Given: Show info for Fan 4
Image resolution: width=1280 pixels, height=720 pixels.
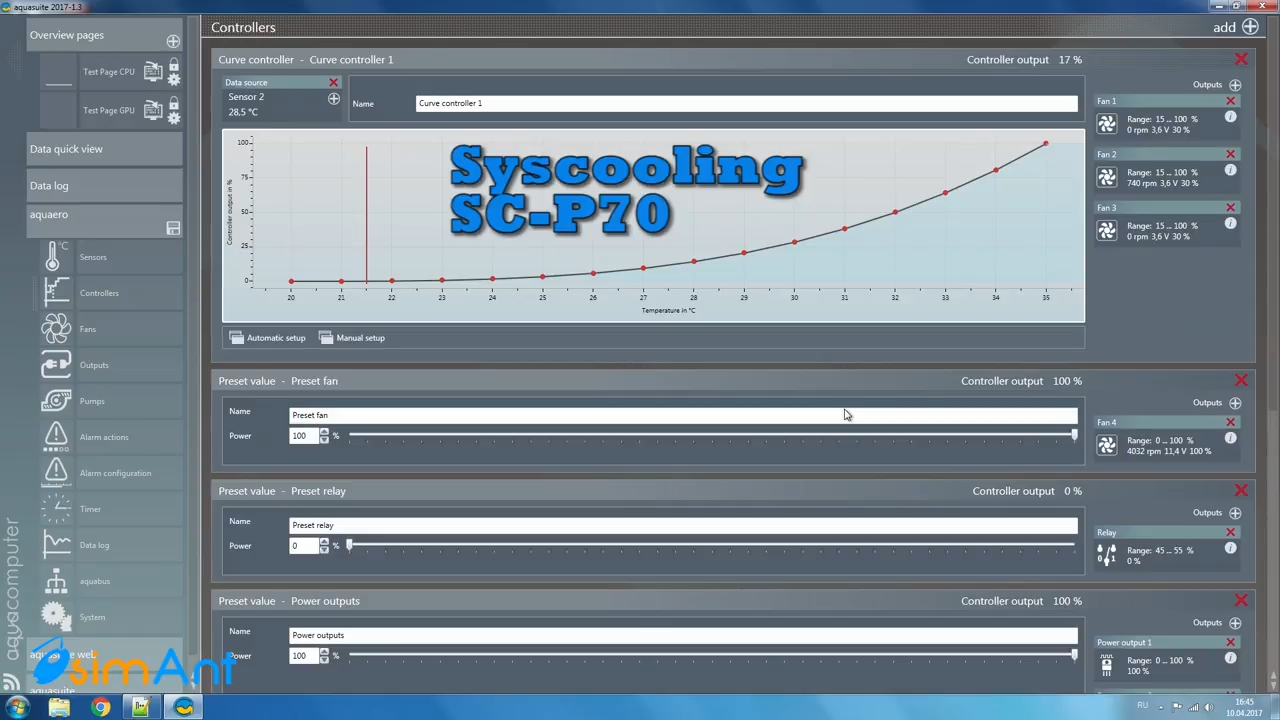Looking at the screenshot, I should click(x=1231, y=438).
